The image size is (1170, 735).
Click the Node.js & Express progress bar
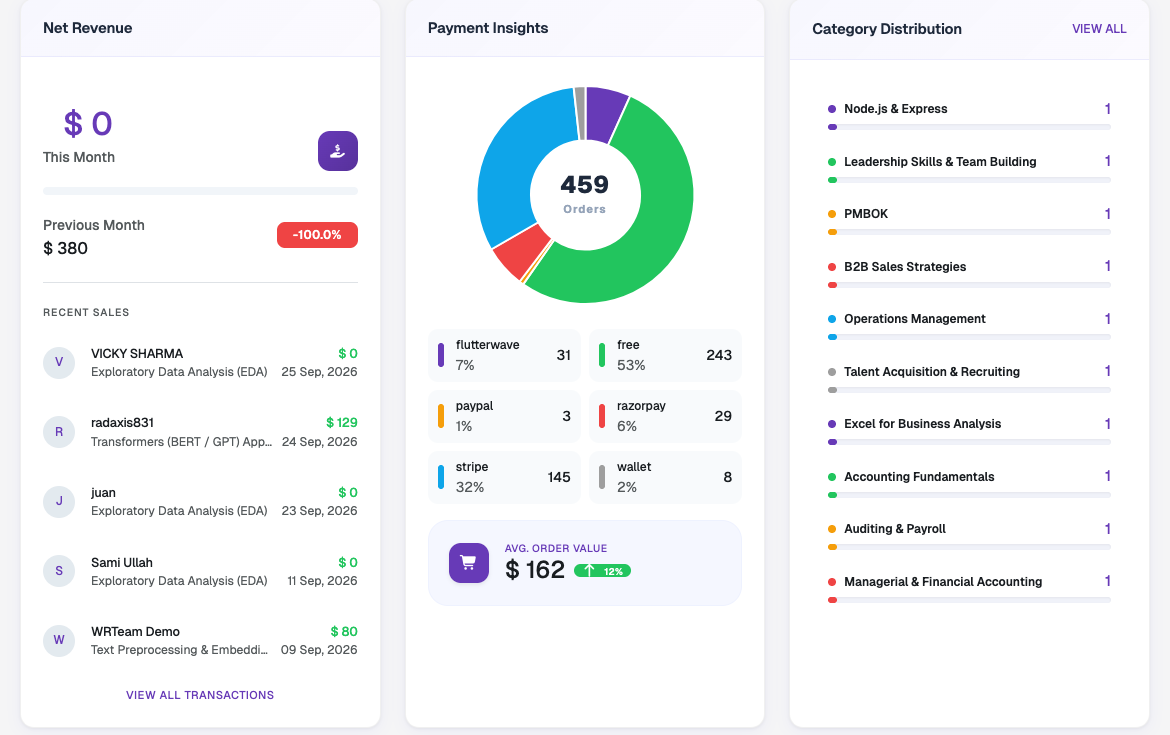coord(969,127)
